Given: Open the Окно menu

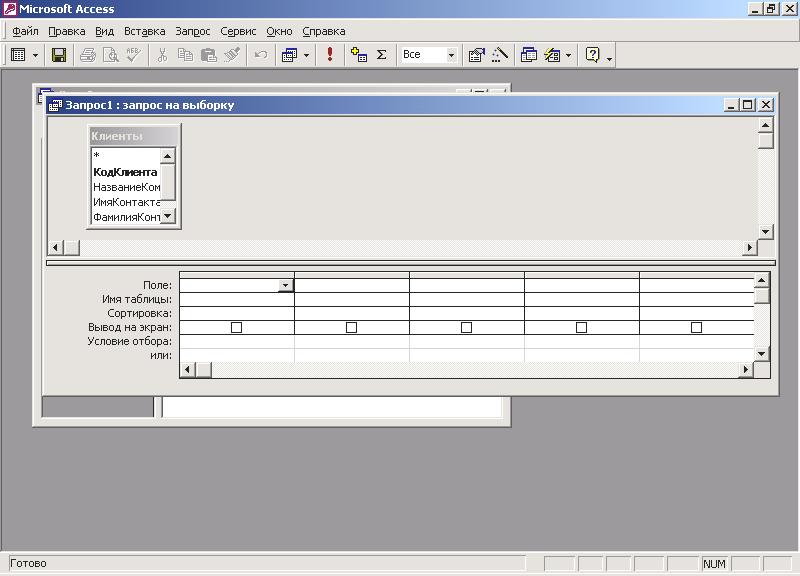Looking at the screenshot, I should click(279, 32).
